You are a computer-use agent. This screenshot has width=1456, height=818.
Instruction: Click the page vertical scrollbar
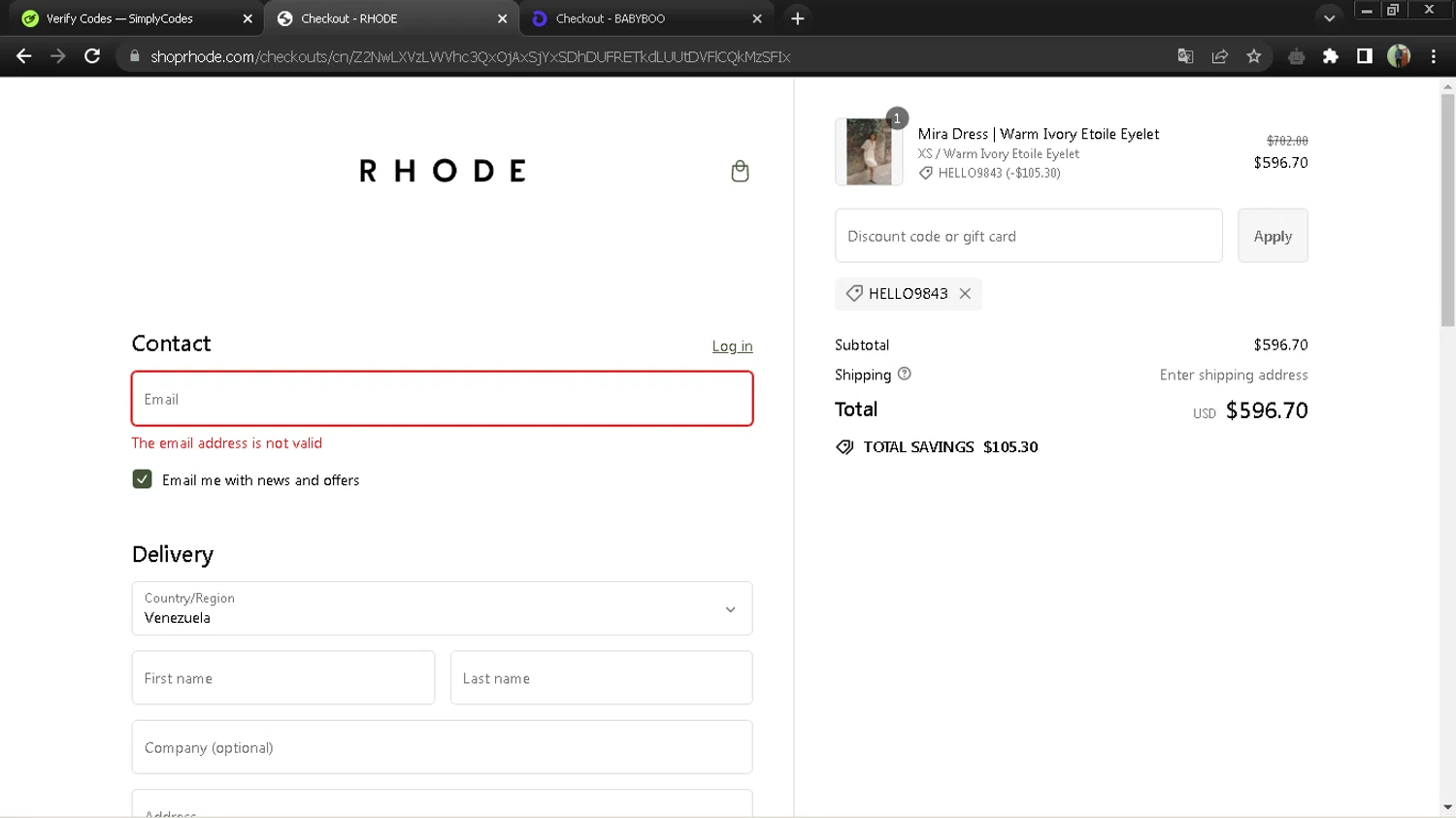point(1447,210)
